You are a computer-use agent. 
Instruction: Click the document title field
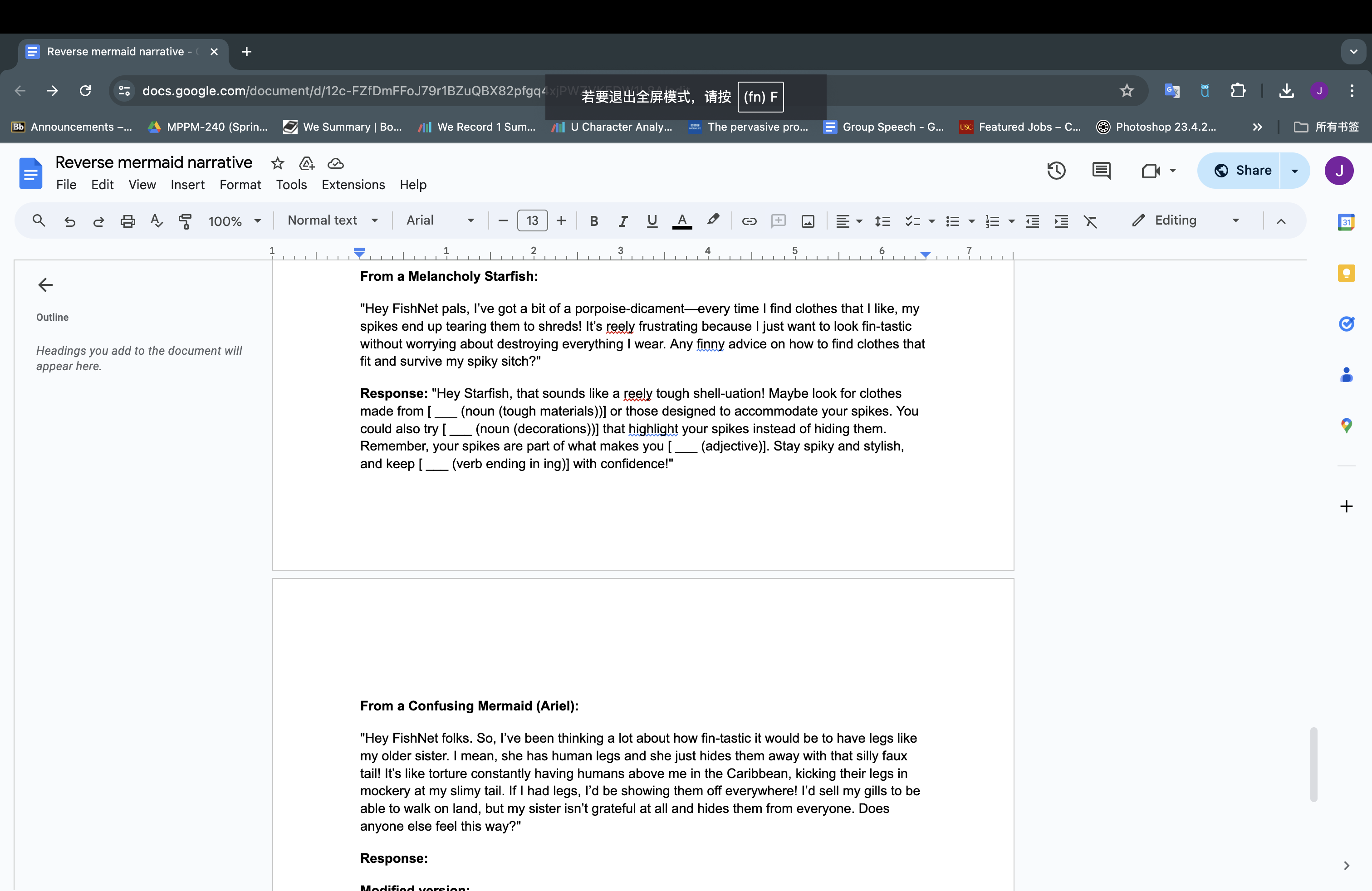coord(154,162)
